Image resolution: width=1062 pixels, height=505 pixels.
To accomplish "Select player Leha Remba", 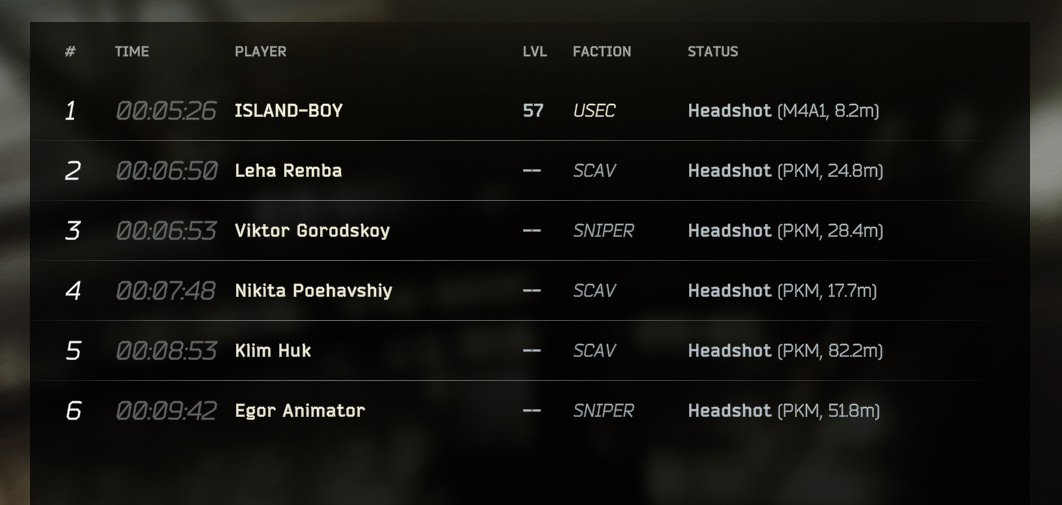I will pyautogui.click(x=288, y=171).
